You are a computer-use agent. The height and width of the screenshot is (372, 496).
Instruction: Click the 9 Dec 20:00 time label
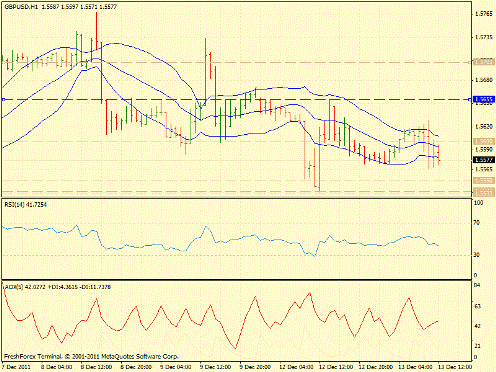tap(255, 367)
